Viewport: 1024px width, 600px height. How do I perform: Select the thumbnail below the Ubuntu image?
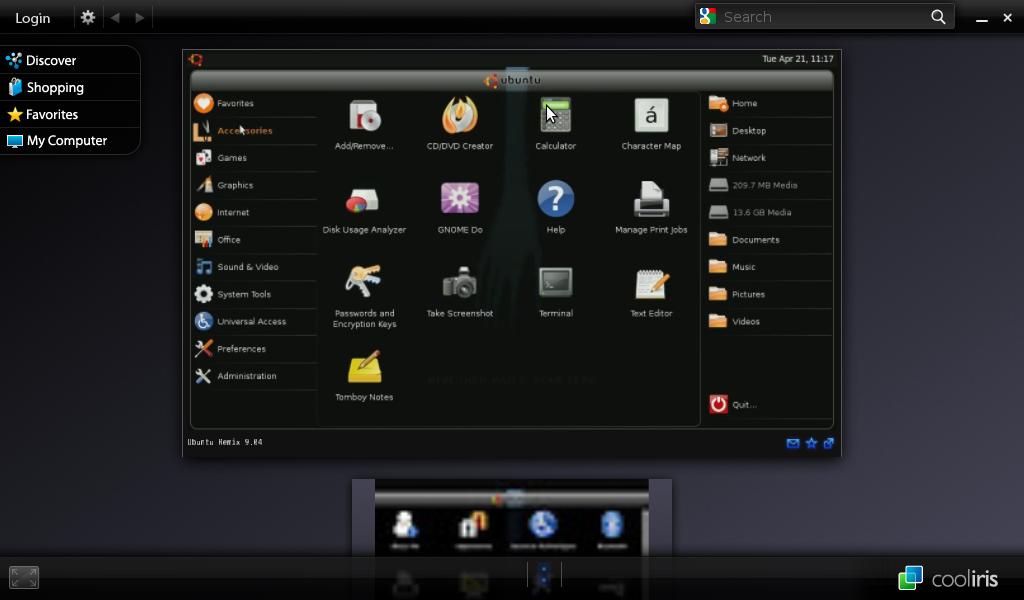pos(512,518)
